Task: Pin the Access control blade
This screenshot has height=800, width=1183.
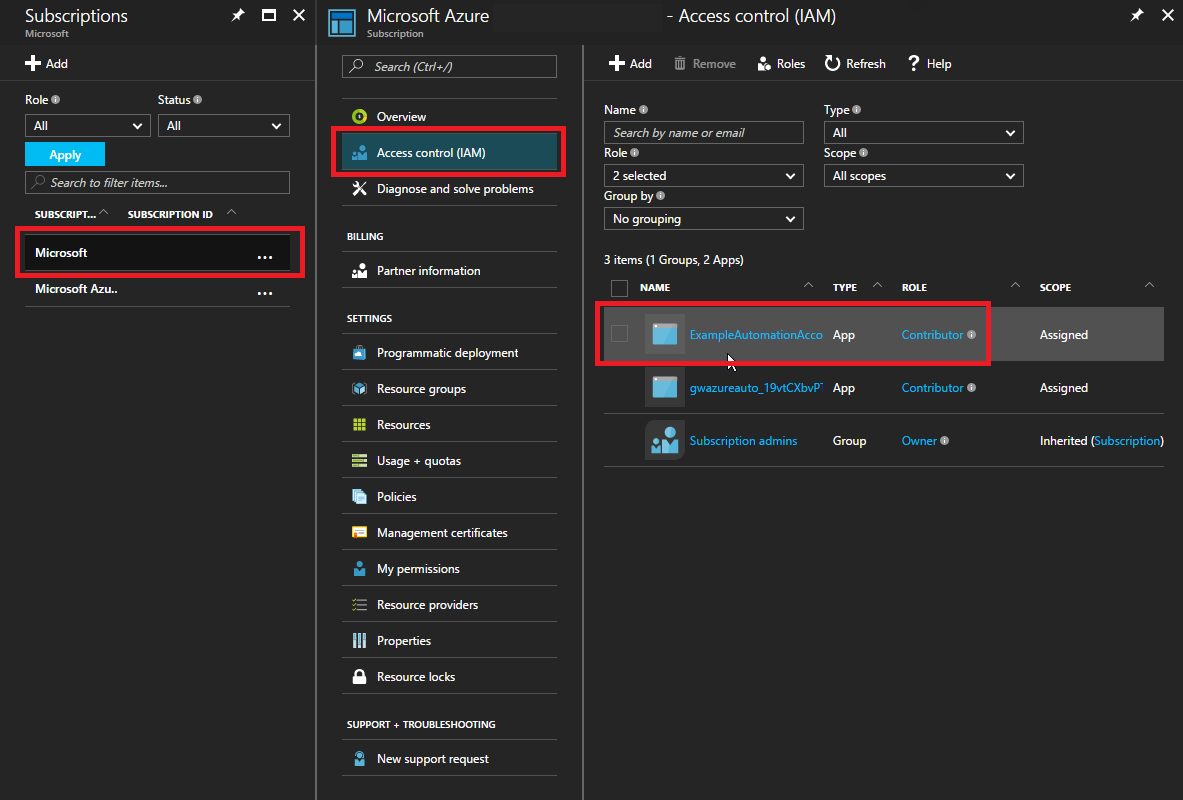Action: pos(1136,16)
